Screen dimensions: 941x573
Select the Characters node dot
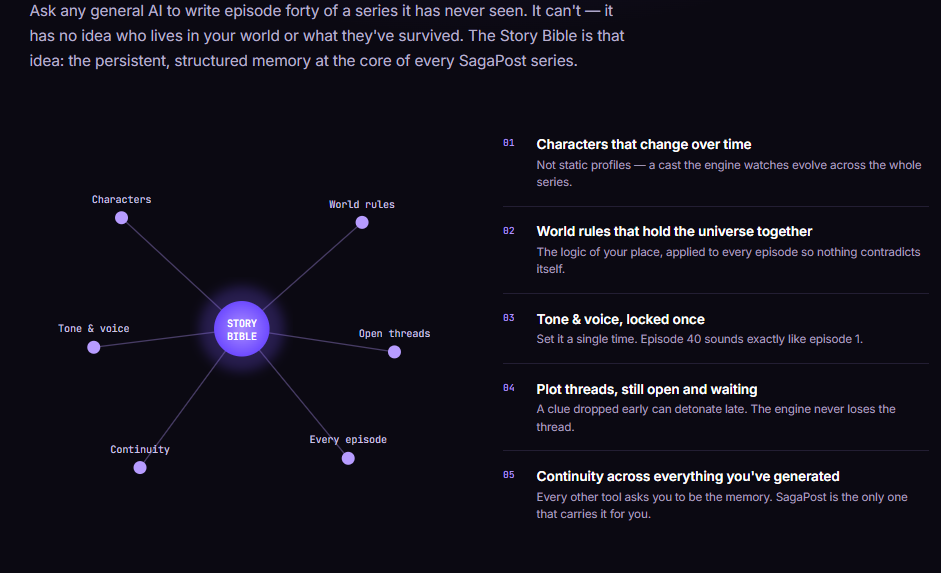pos(121,218)
